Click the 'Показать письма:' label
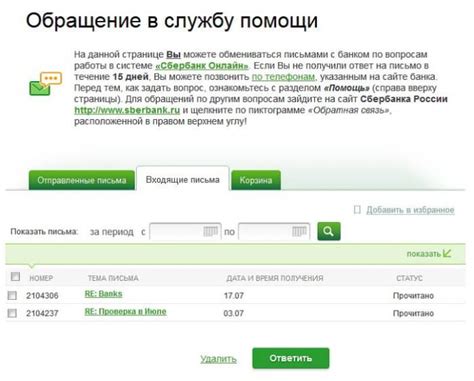Image resolution: width=474 pixels, height=381 pixels. [x=44, y=231]
